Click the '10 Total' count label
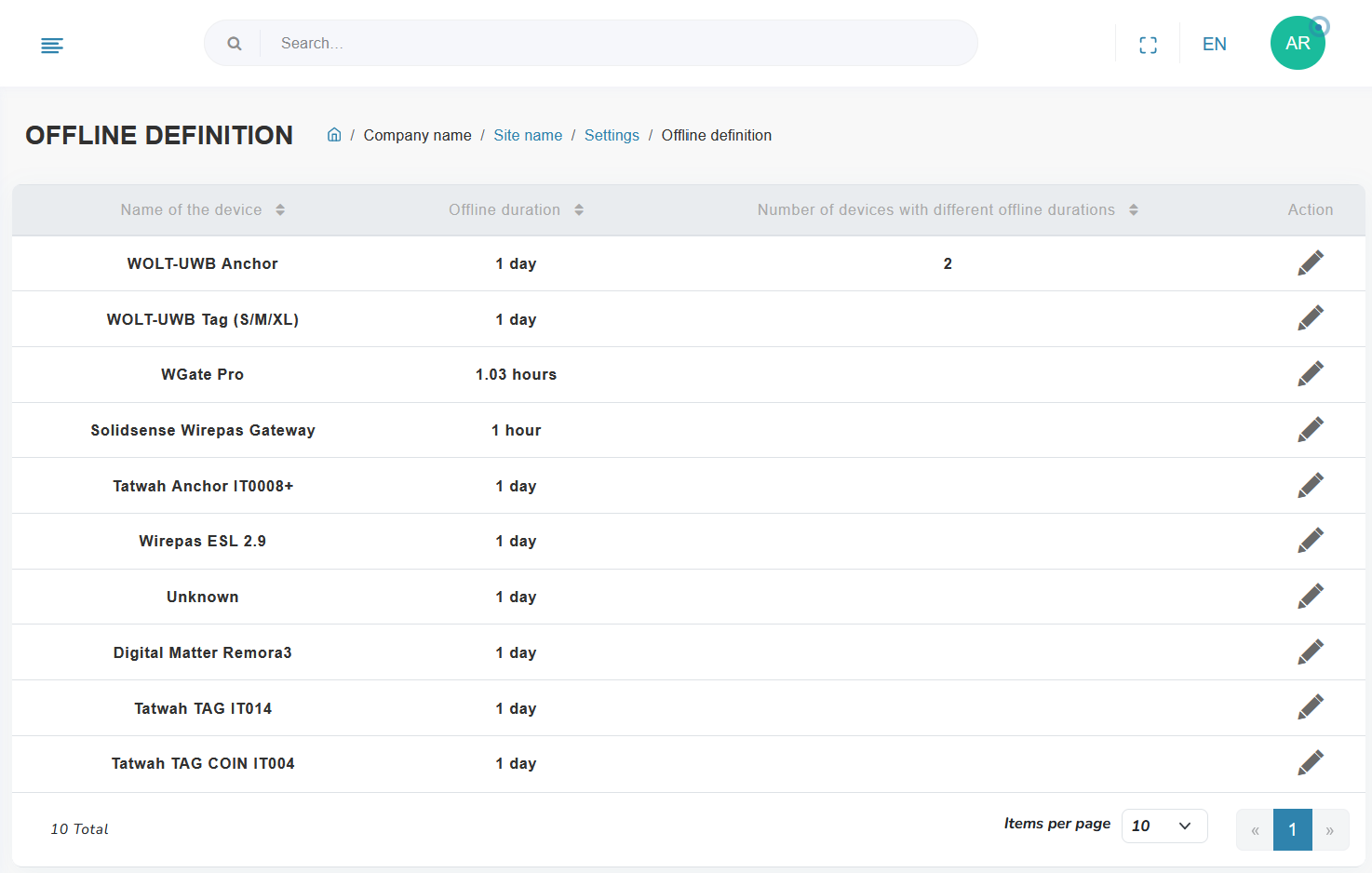Image resolution: width=1372 pixels, height=873 pixels. click(x=79, y=829)
